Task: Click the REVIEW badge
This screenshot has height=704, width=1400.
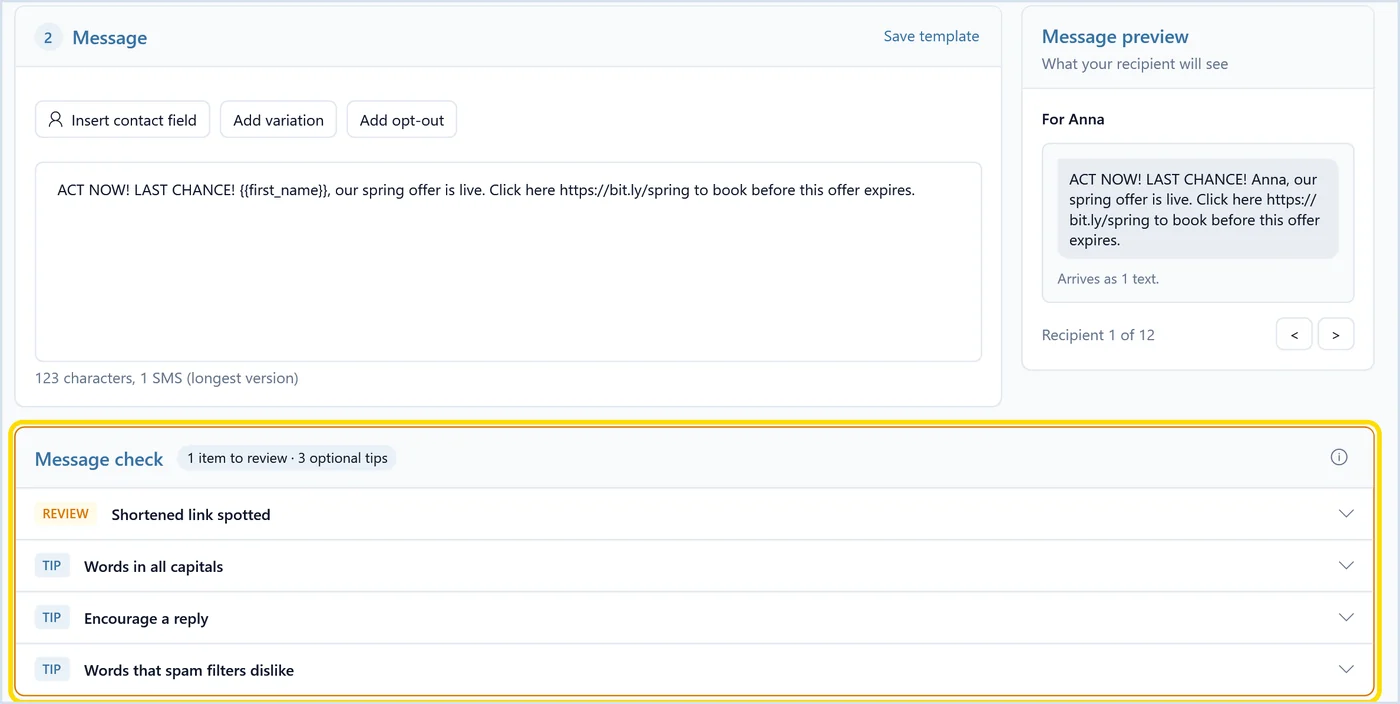Action: point(66,514)
